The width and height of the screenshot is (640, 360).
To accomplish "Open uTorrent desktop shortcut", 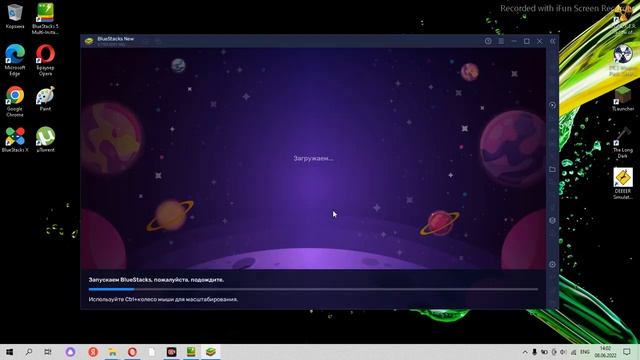I will click(45, 140).
